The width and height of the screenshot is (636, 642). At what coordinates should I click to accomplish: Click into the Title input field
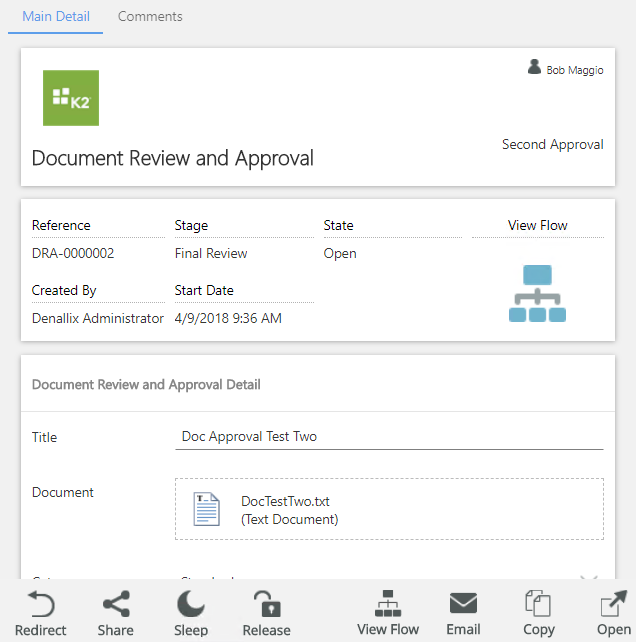(x=389, y=437)
